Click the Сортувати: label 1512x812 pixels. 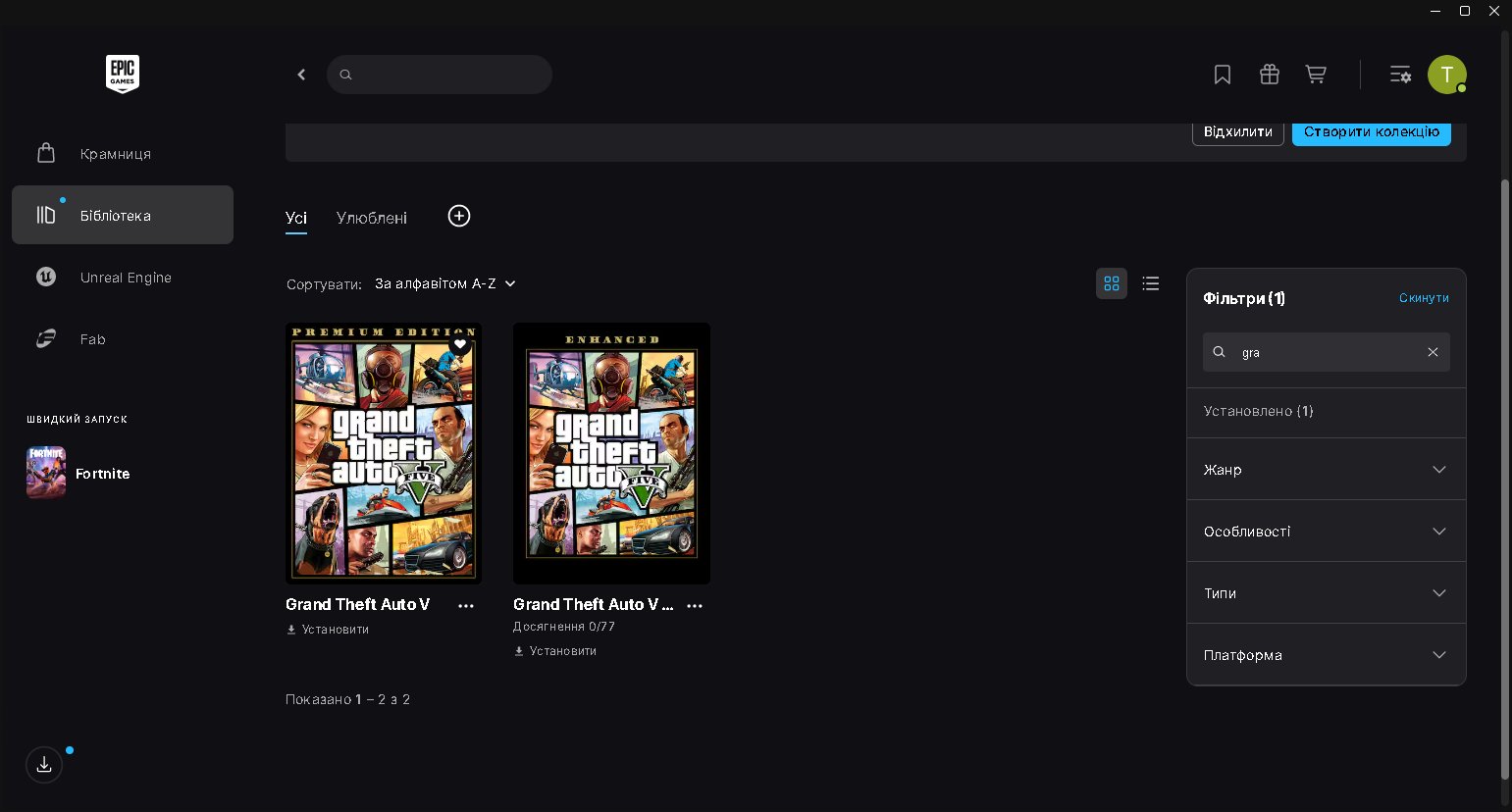pos(324,284)
